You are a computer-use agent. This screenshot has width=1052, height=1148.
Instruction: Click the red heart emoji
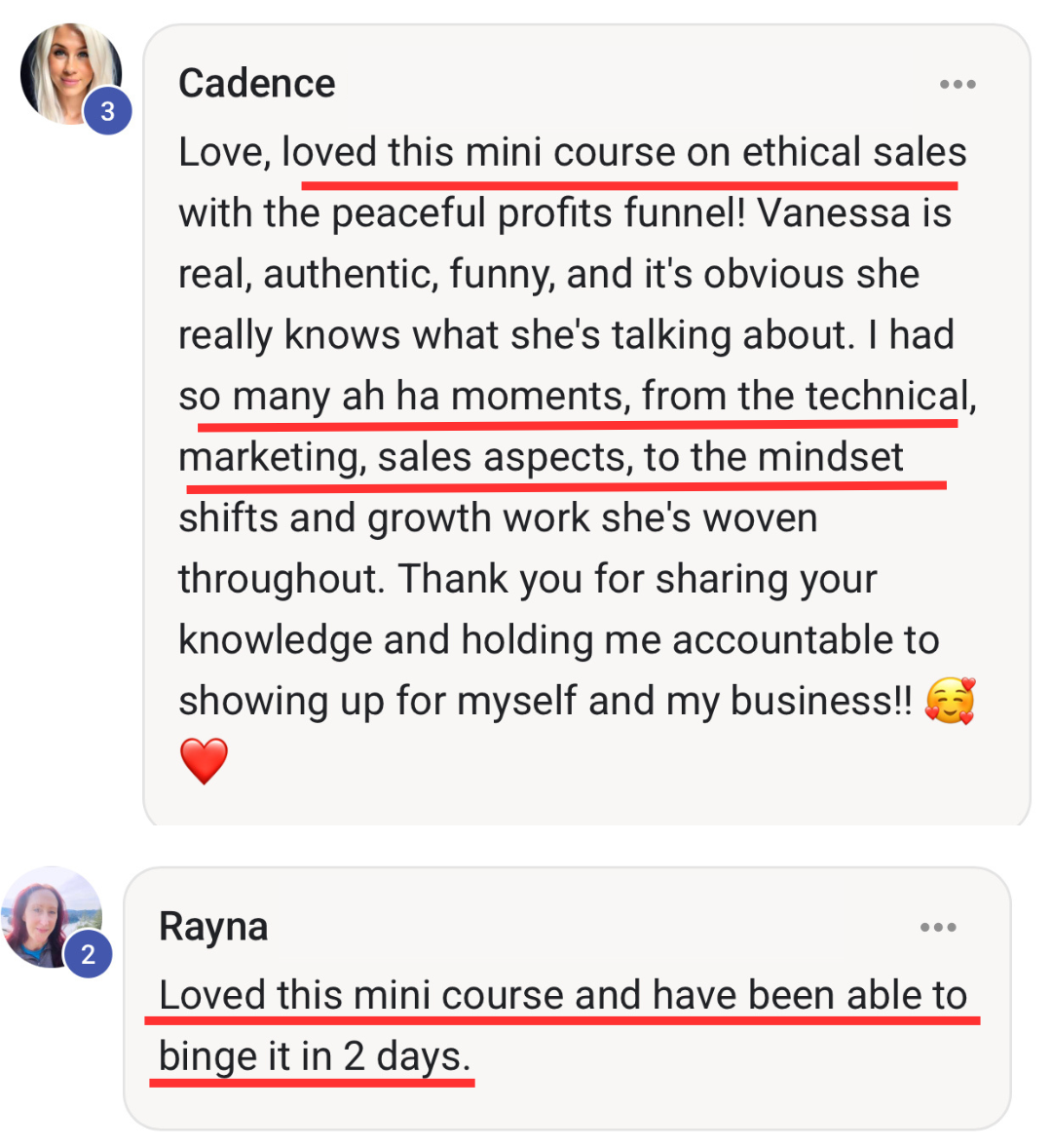[x=204, y=761]
